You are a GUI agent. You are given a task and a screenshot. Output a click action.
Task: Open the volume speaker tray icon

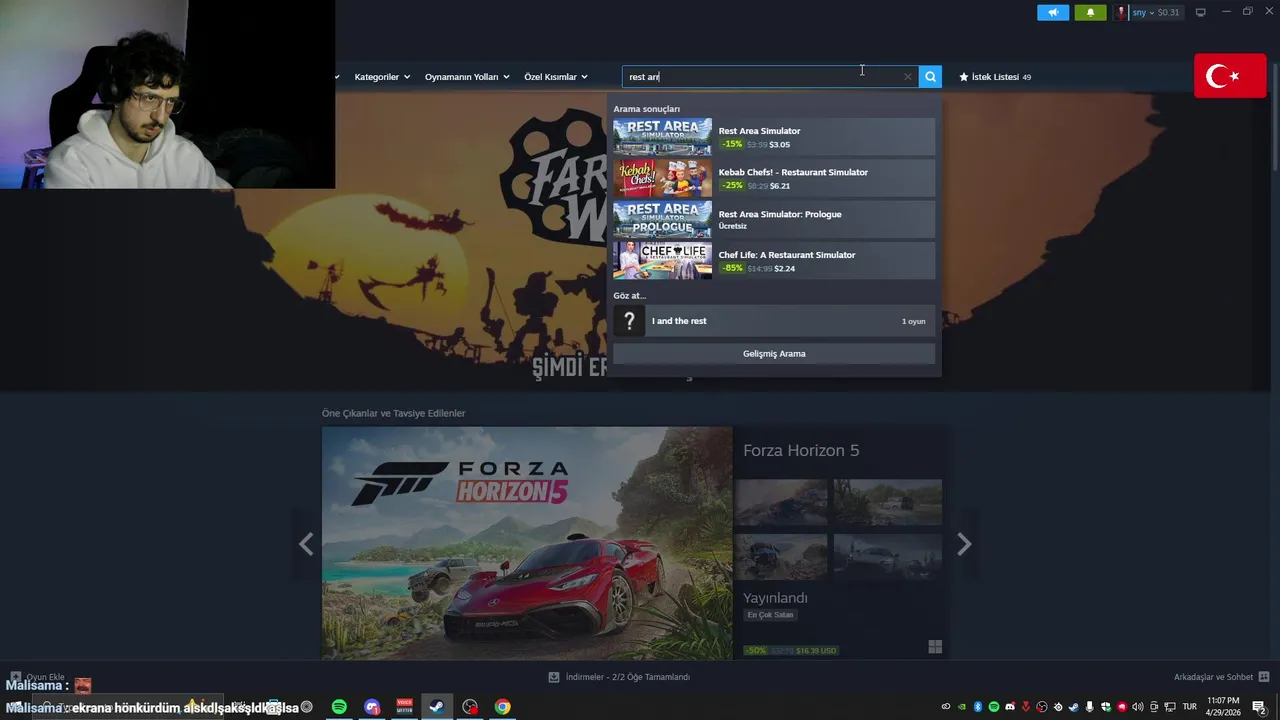[x=1138, y=707]
